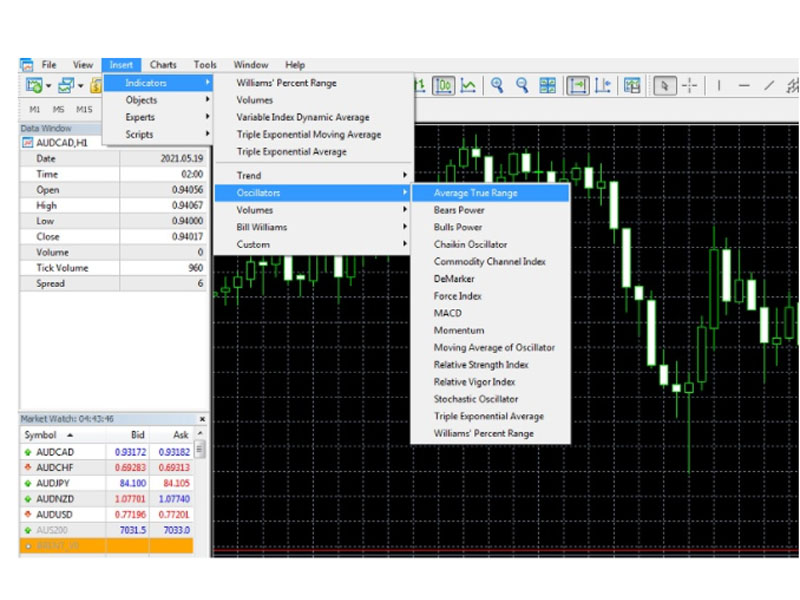Pick the DeMarker indicator
Viewport: 800px width, 600px height.
[x=490, y=279]
